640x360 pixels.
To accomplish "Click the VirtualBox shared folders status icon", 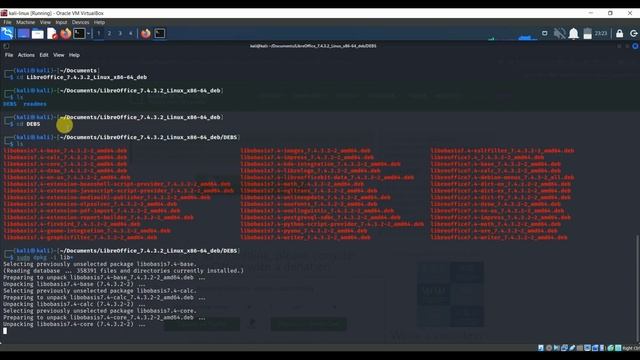I will (x=580, y=348).
